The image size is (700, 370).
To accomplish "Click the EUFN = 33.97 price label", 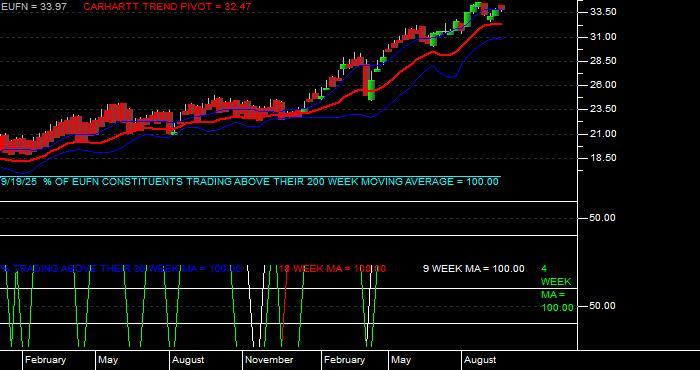I will pos(33,7).
